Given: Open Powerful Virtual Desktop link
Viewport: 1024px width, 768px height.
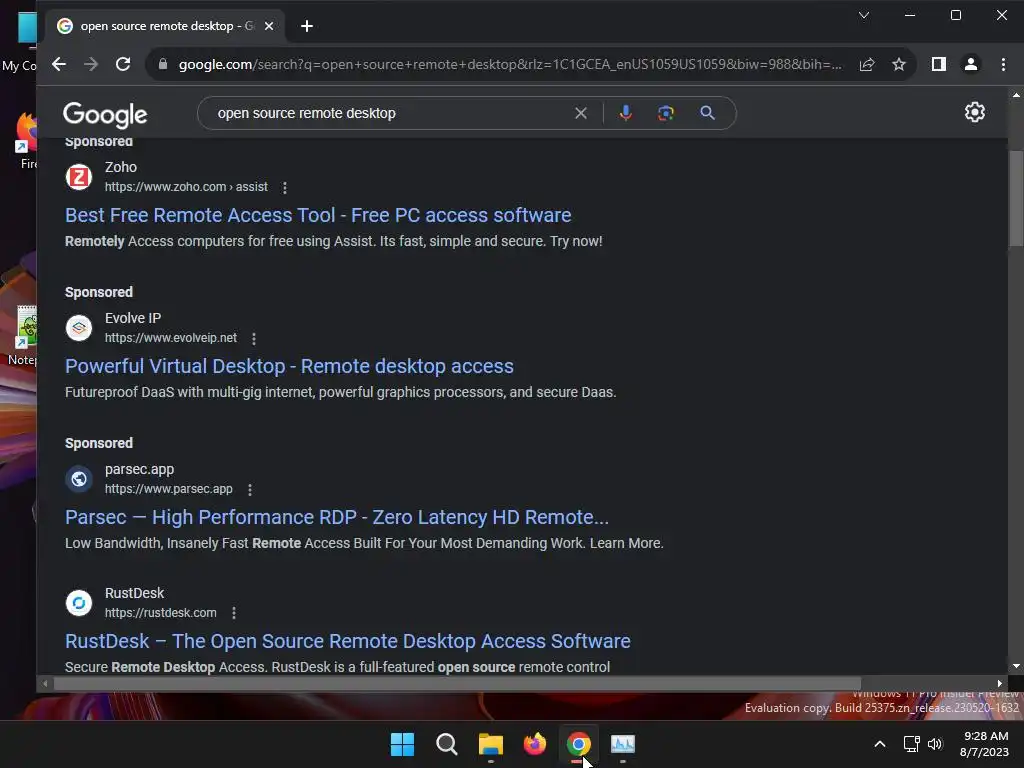Looking at the screenshot, I should click(x=289, y=366).
